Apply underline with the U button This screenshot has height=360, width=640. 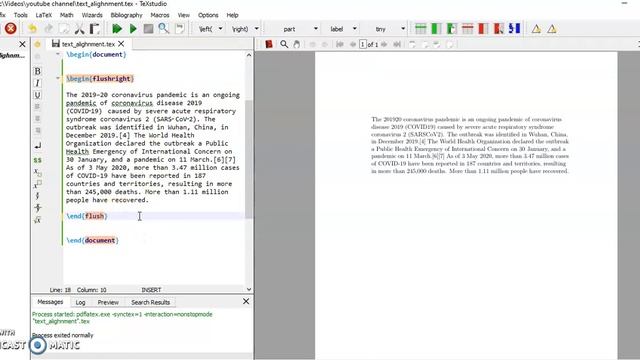(38, 95)
